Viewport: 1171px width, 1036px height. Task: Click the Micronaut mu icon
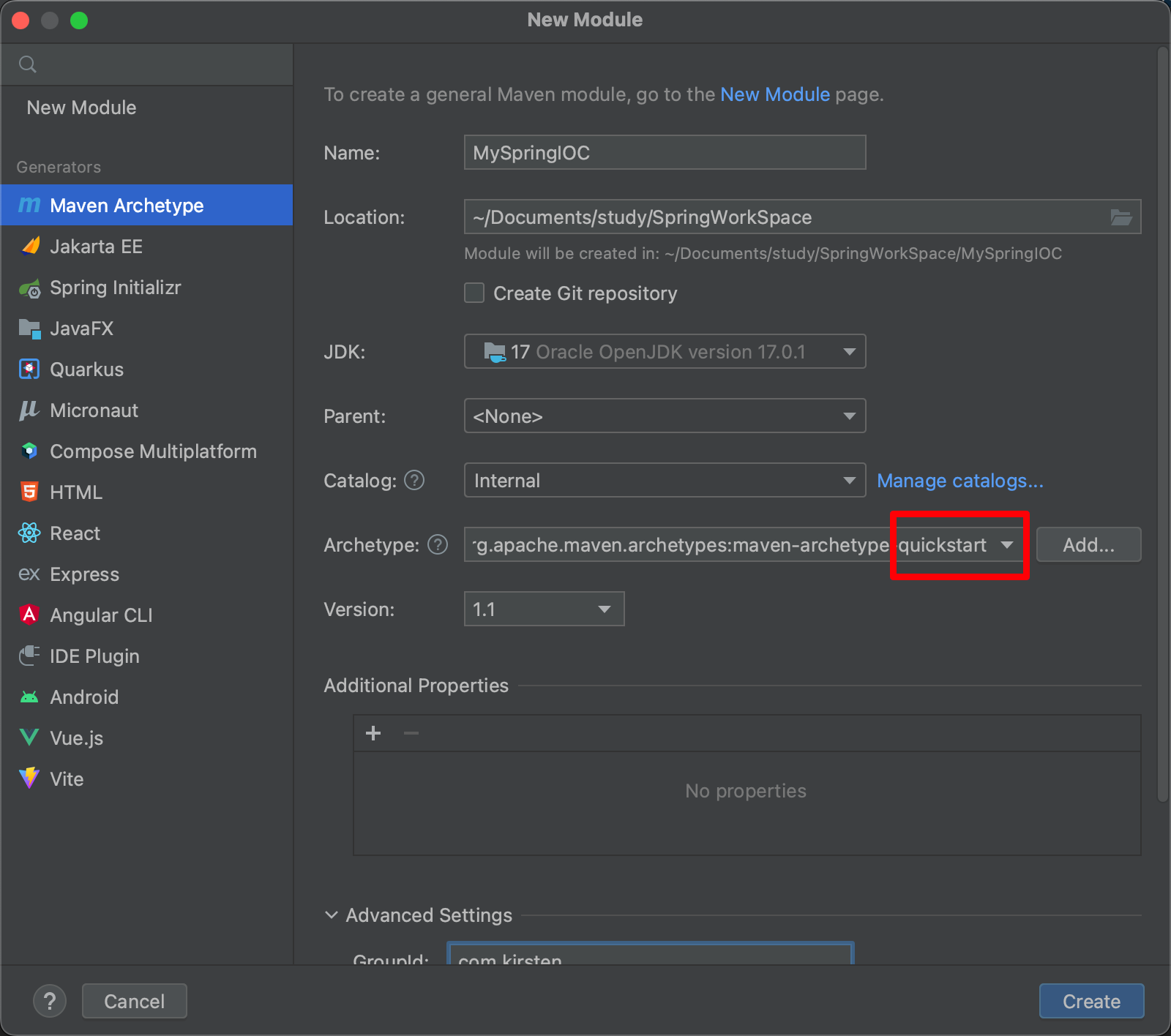(x=29, y=410)
